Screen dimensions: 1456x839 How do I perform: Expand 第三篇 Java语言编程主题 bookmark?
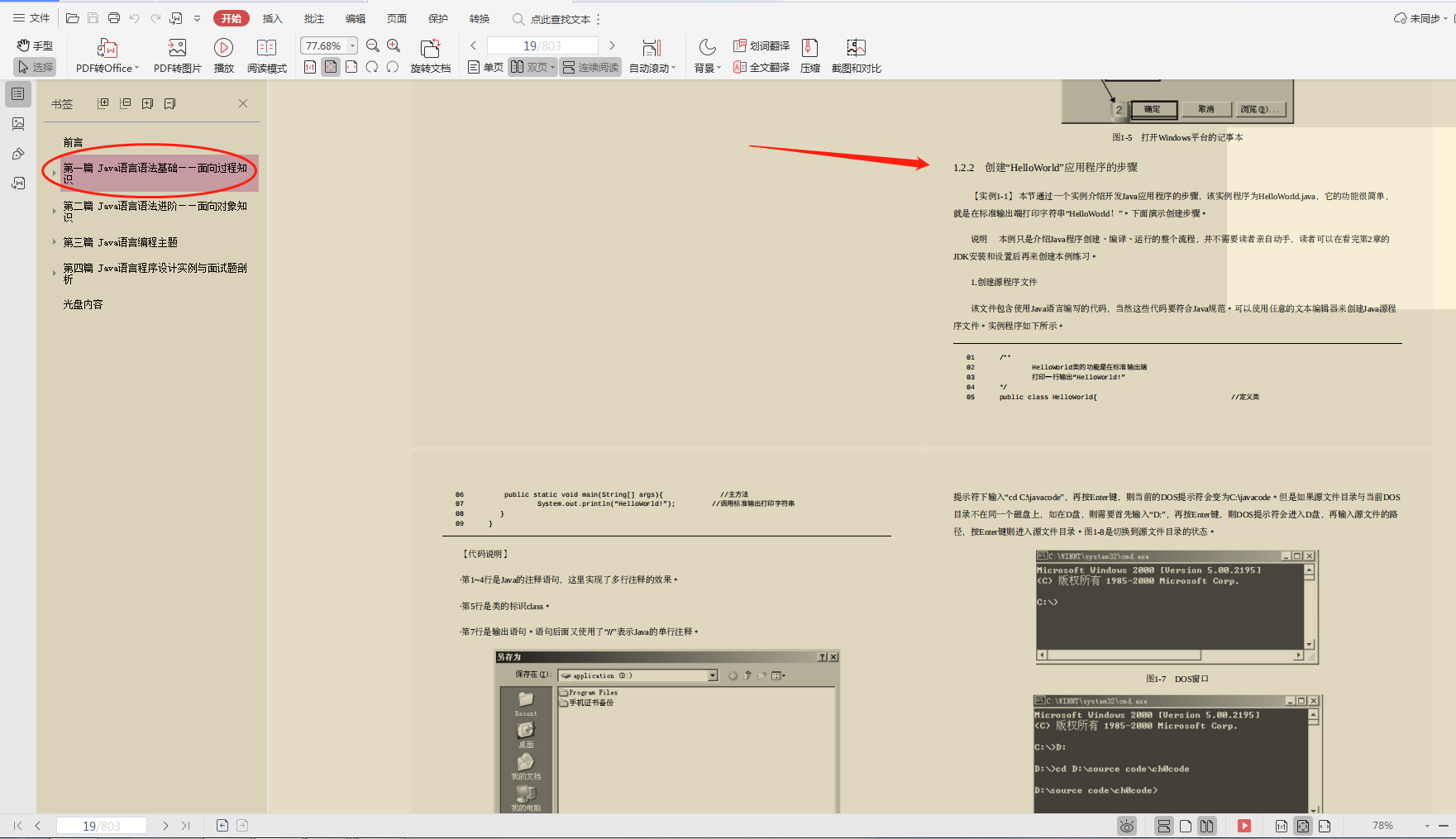point(55,241)
